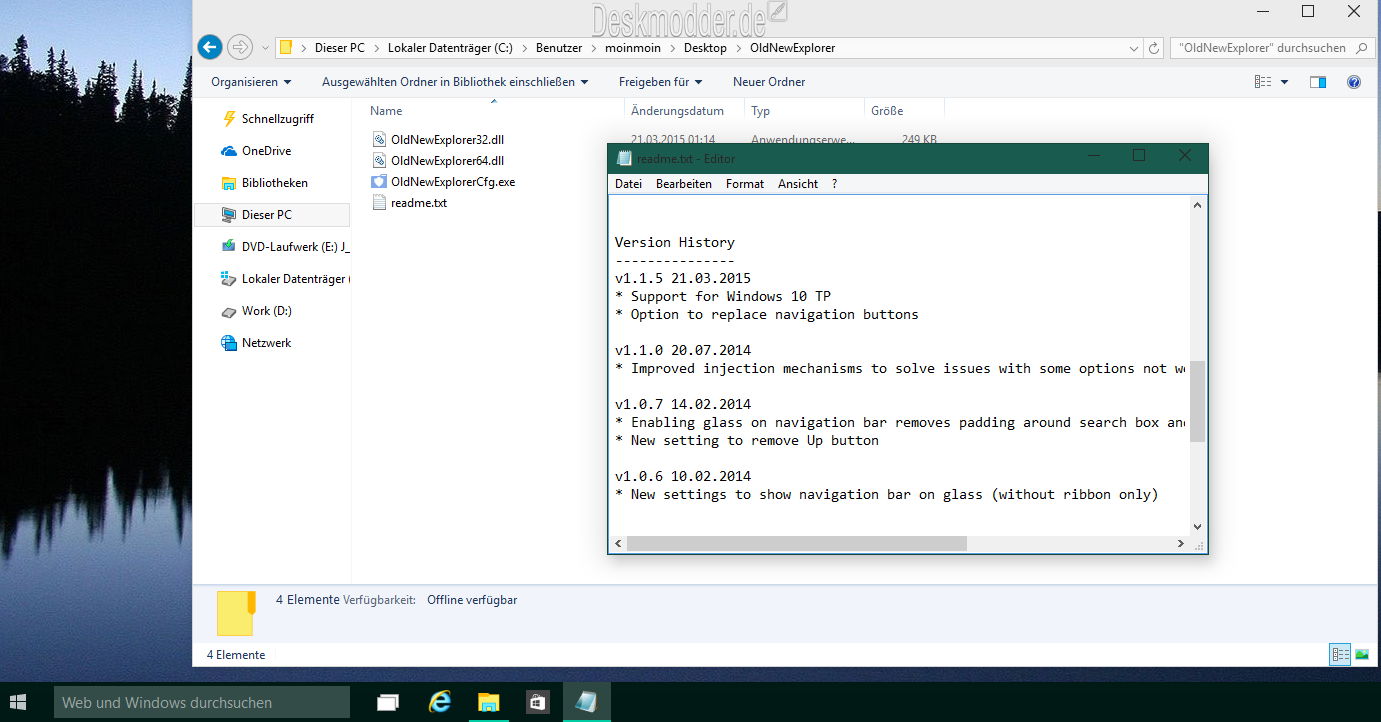This screenshot has width=1381, height=722.
Task: Select 'Benutzer' breadcrumb segment
Action: (559, 48)
